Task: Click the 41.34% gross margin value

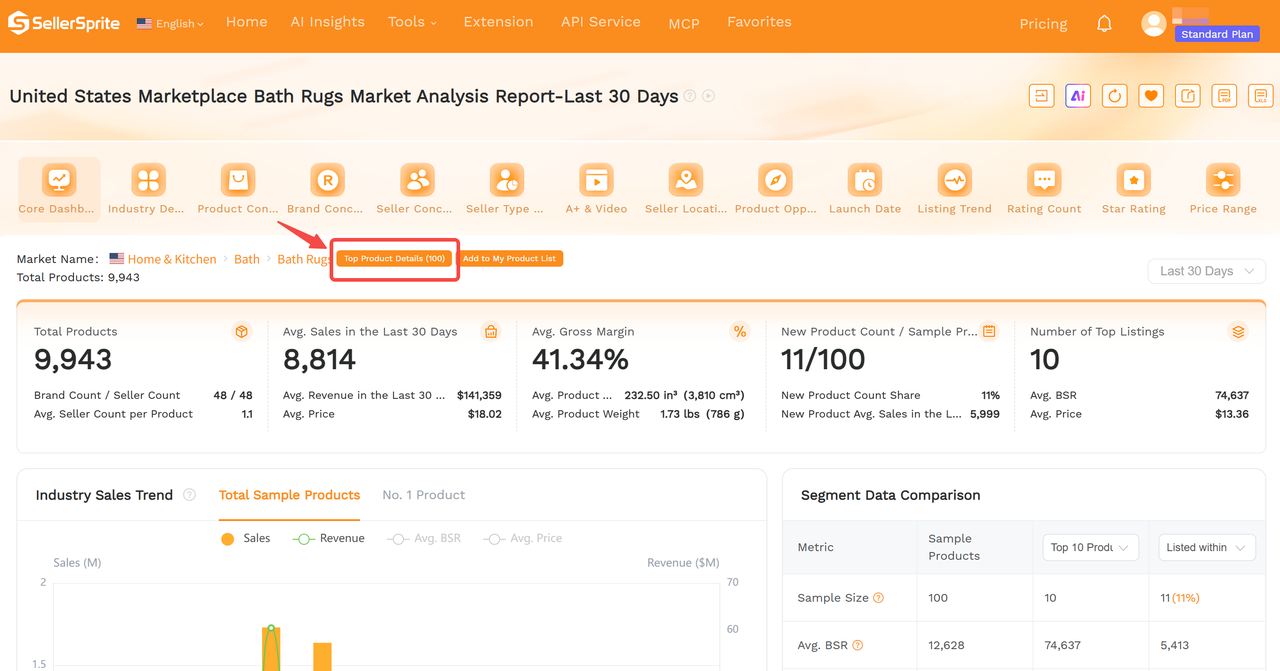Action: pos(580,359)
